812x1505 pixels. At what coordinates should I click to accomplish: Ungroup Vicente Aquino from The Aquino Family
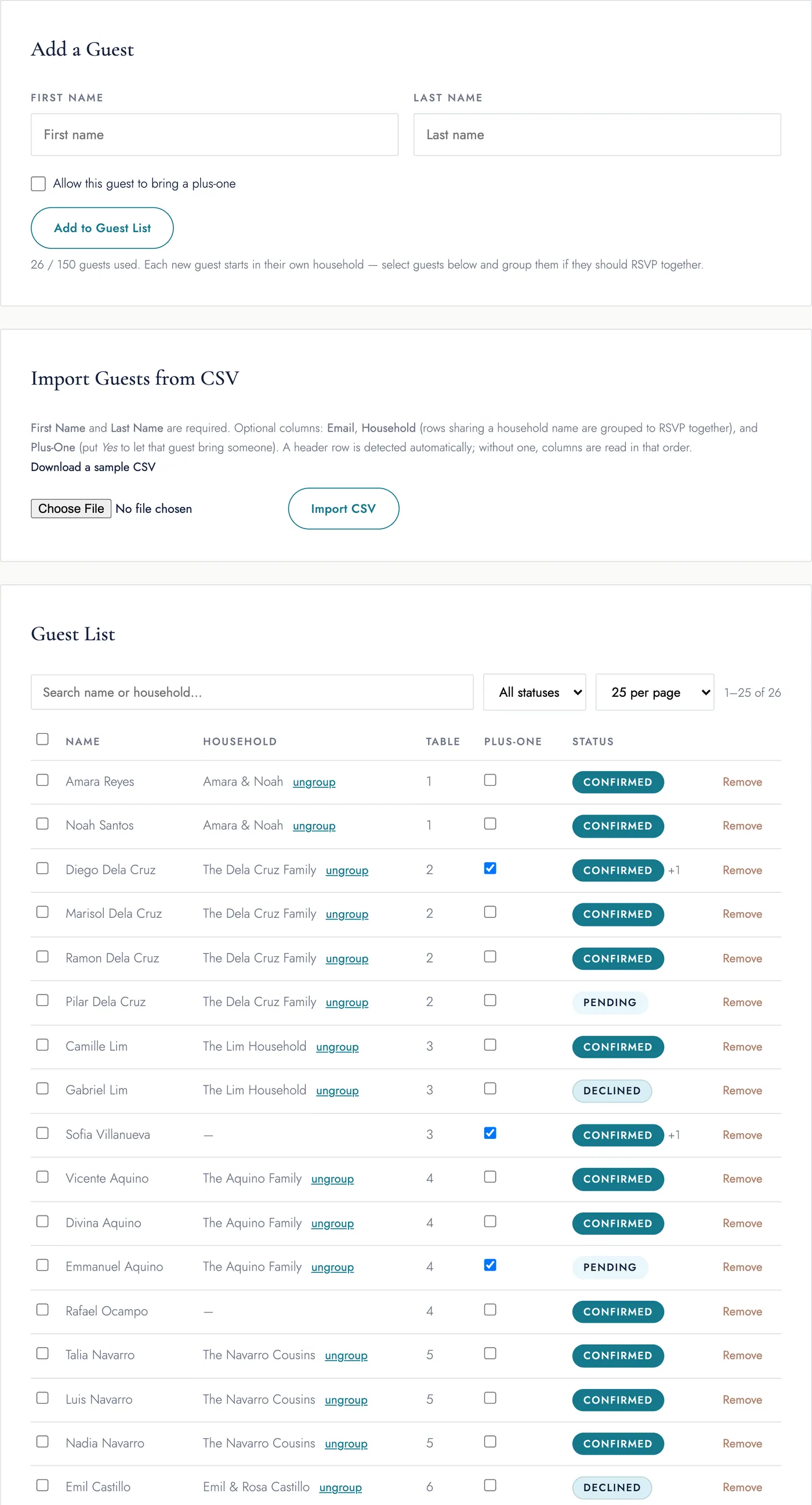(332, 1178)
